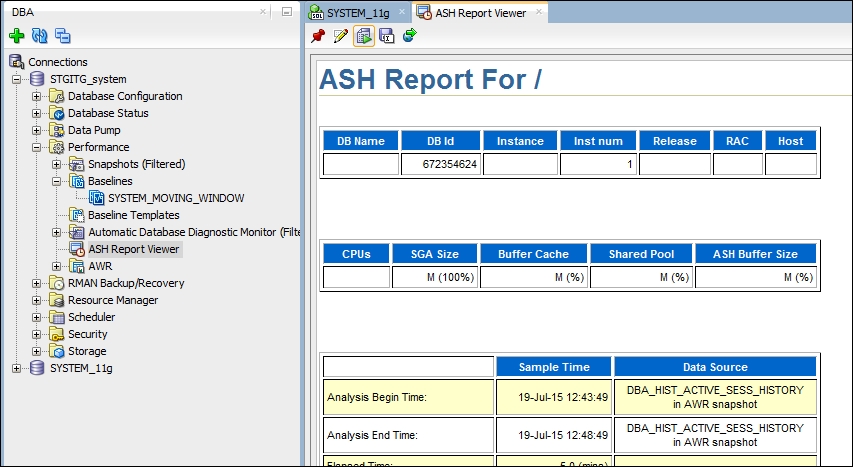Click Database Configuration folder icon
The height and width of the screenshot is (467, 853).
57,96
